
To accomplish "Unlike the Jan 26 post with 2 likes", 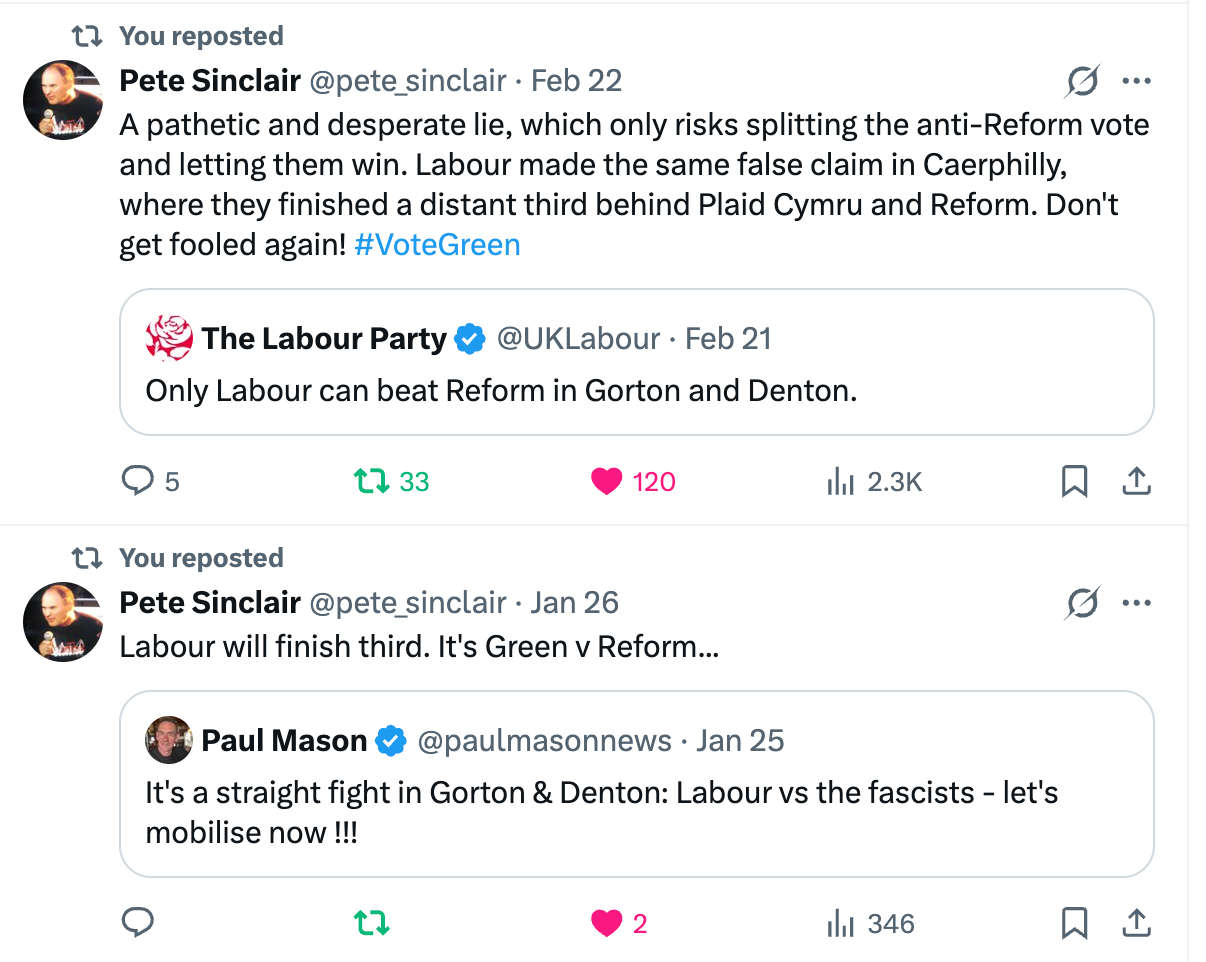I will [x=607, y=923].
